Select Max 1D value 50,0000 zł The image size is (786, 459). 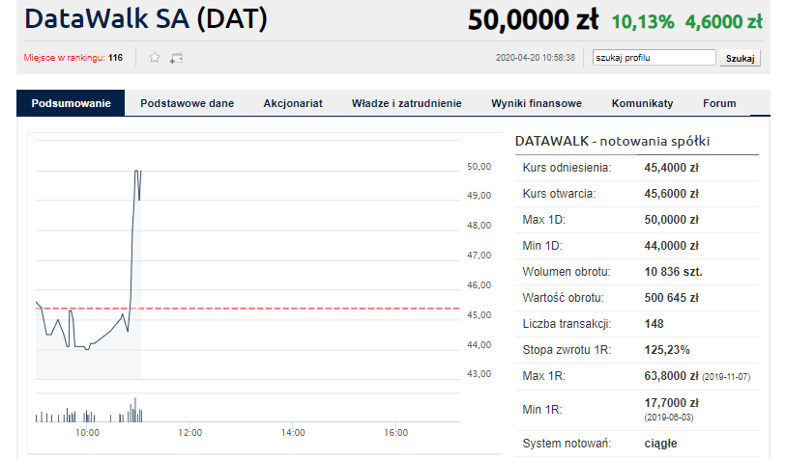[671, 220]
